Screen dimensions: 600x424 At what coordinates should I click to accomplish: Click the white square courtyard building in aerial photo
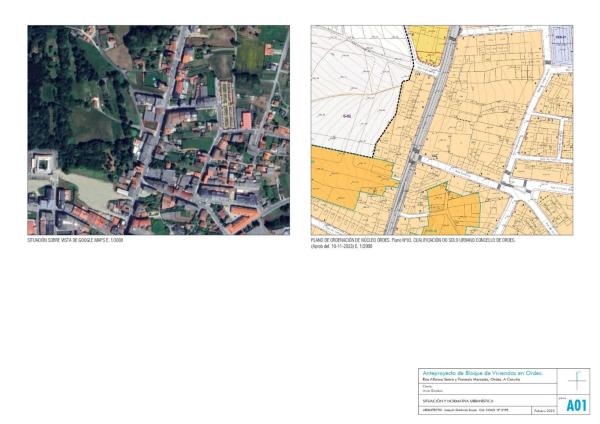(43, 162)
